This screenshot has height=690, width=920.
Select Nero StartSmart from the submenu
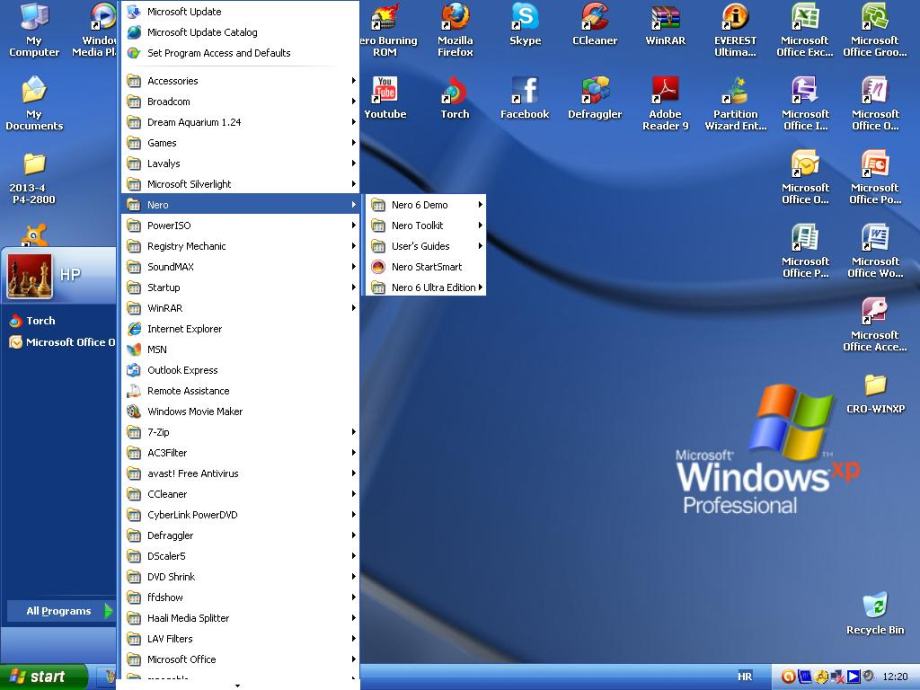426,267
